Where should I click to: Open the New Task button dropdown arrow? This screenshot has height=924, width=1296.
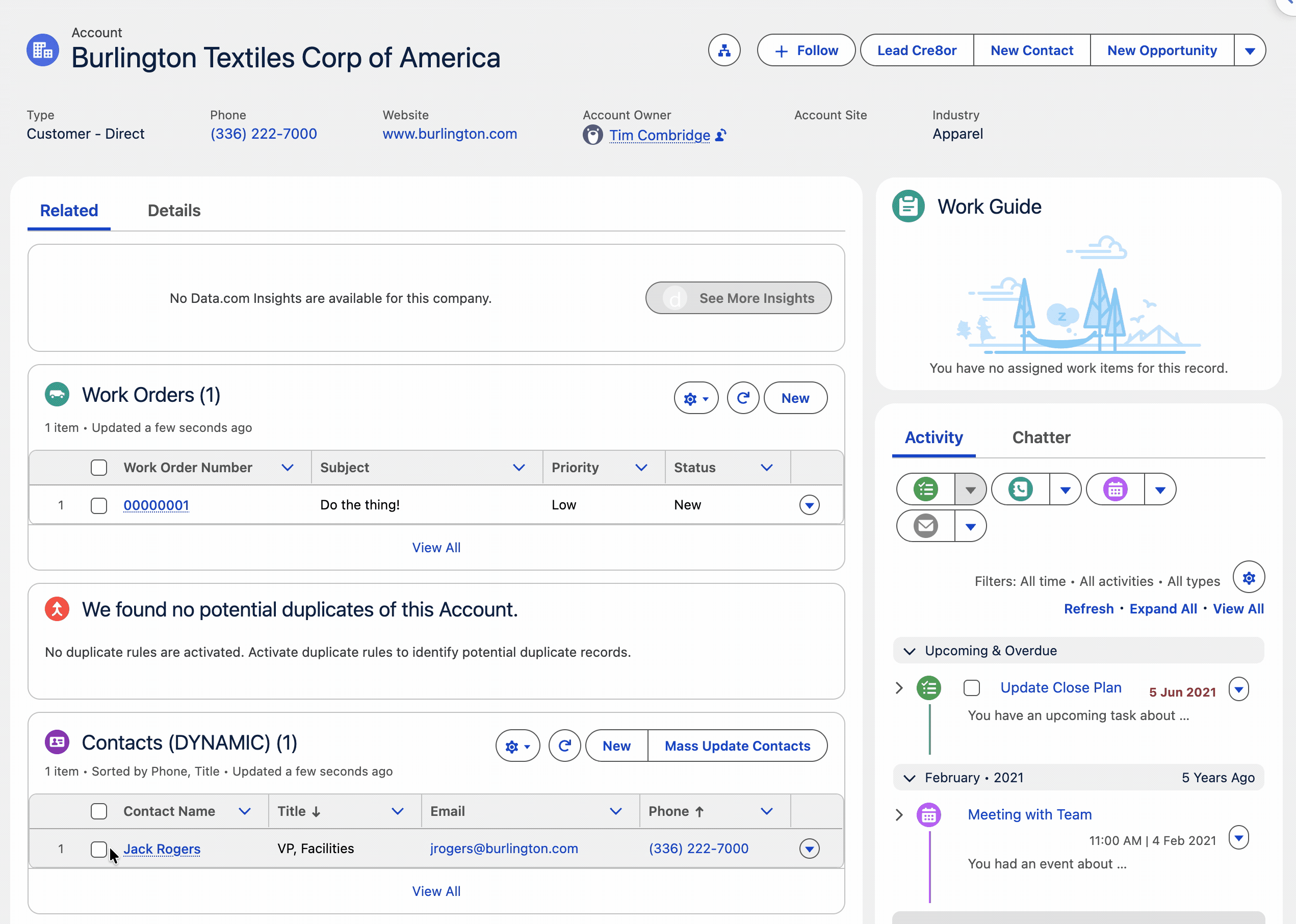coord(970,490)
